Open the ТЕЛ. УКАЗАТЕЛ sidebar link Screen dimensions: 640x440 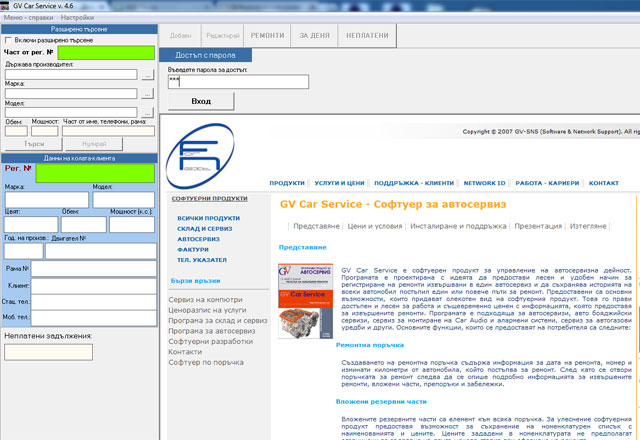pyautogui.click(x=202, y=260)
